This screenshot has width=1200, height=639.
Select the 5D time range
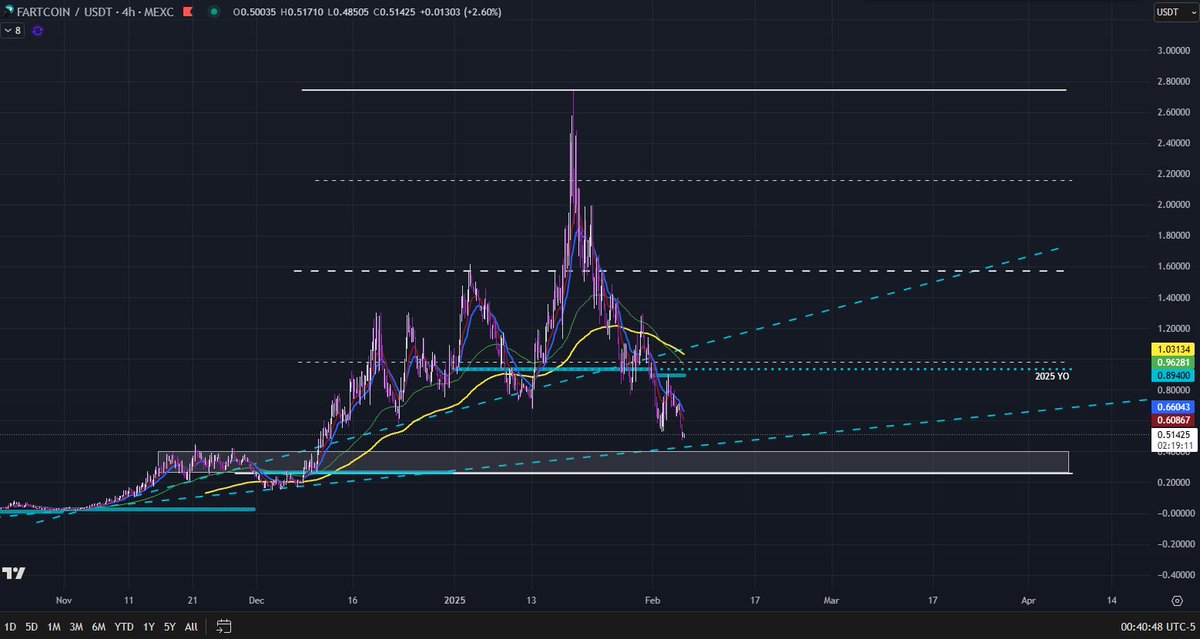pos(32,627)
